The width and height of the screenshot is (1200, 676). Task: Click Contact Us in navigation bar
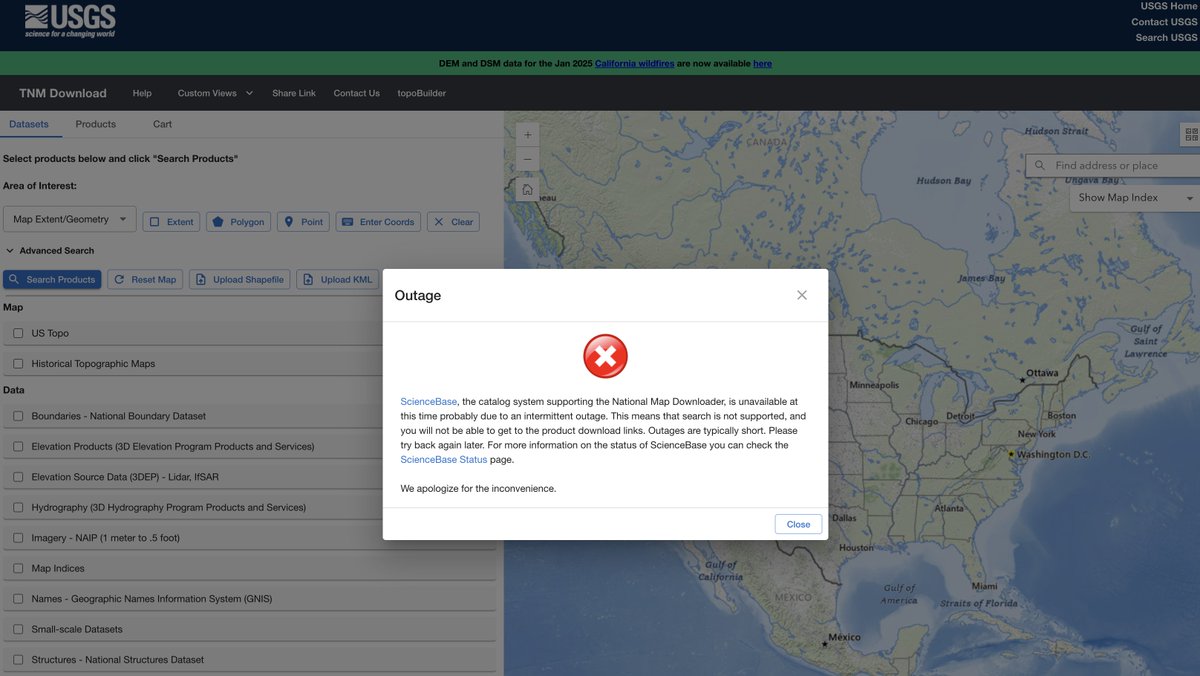point(357,93)
